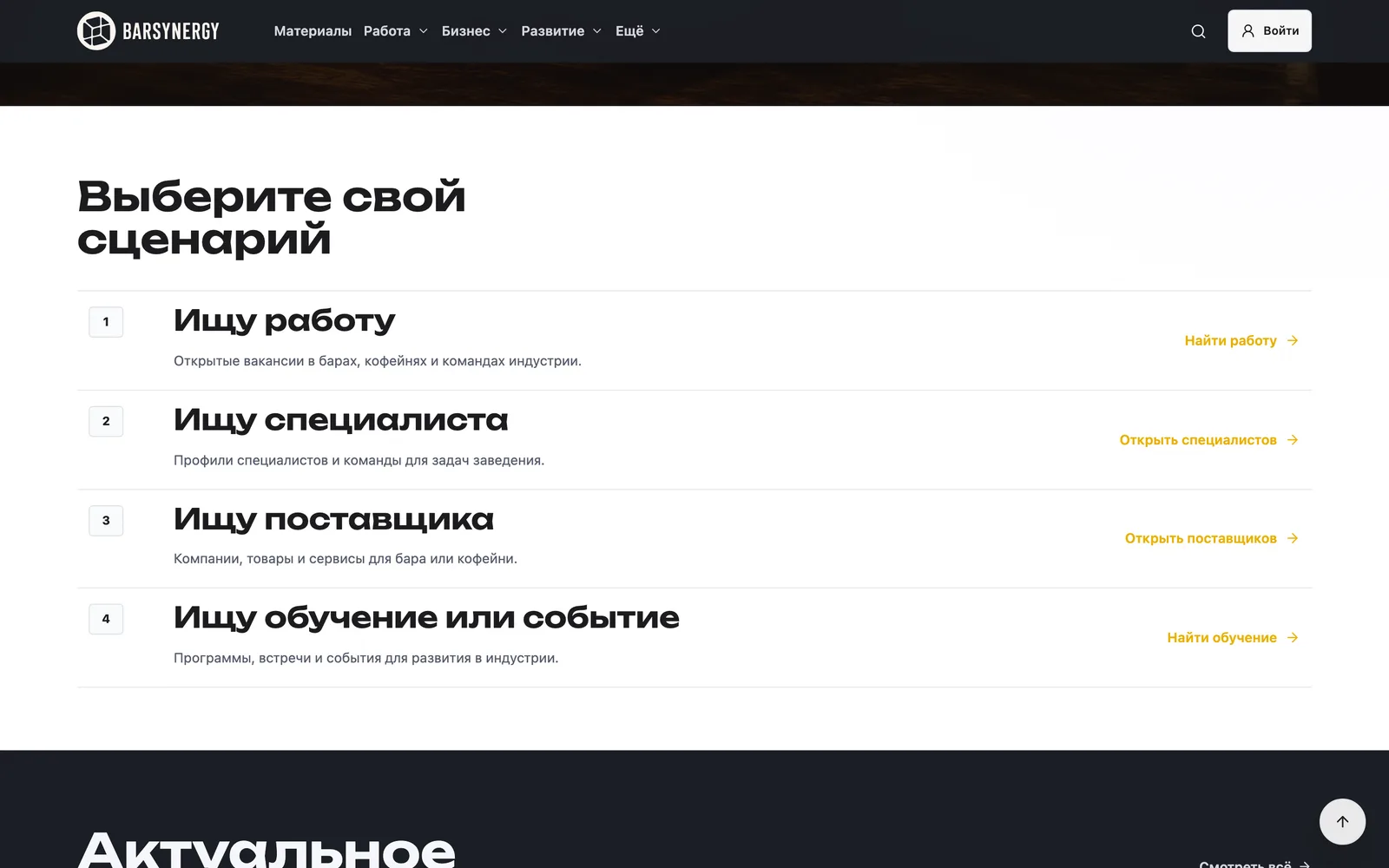This screenshot has width=1389, height=868.
Task: Click the number 1 badge
Action: click(x=106, y=322)
